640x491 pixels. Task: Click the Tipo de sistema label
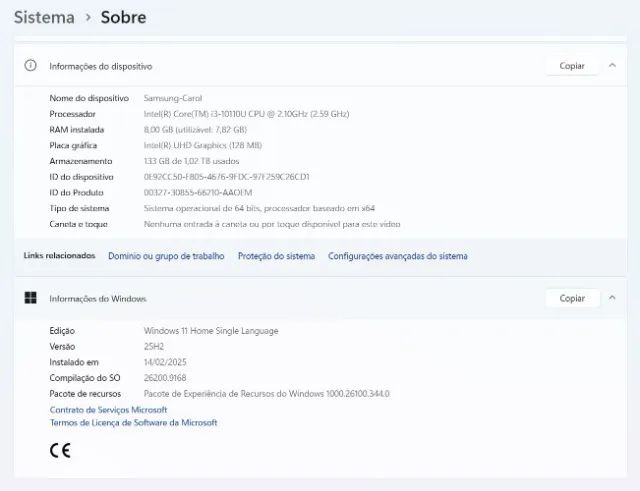(x=79, y=208)
